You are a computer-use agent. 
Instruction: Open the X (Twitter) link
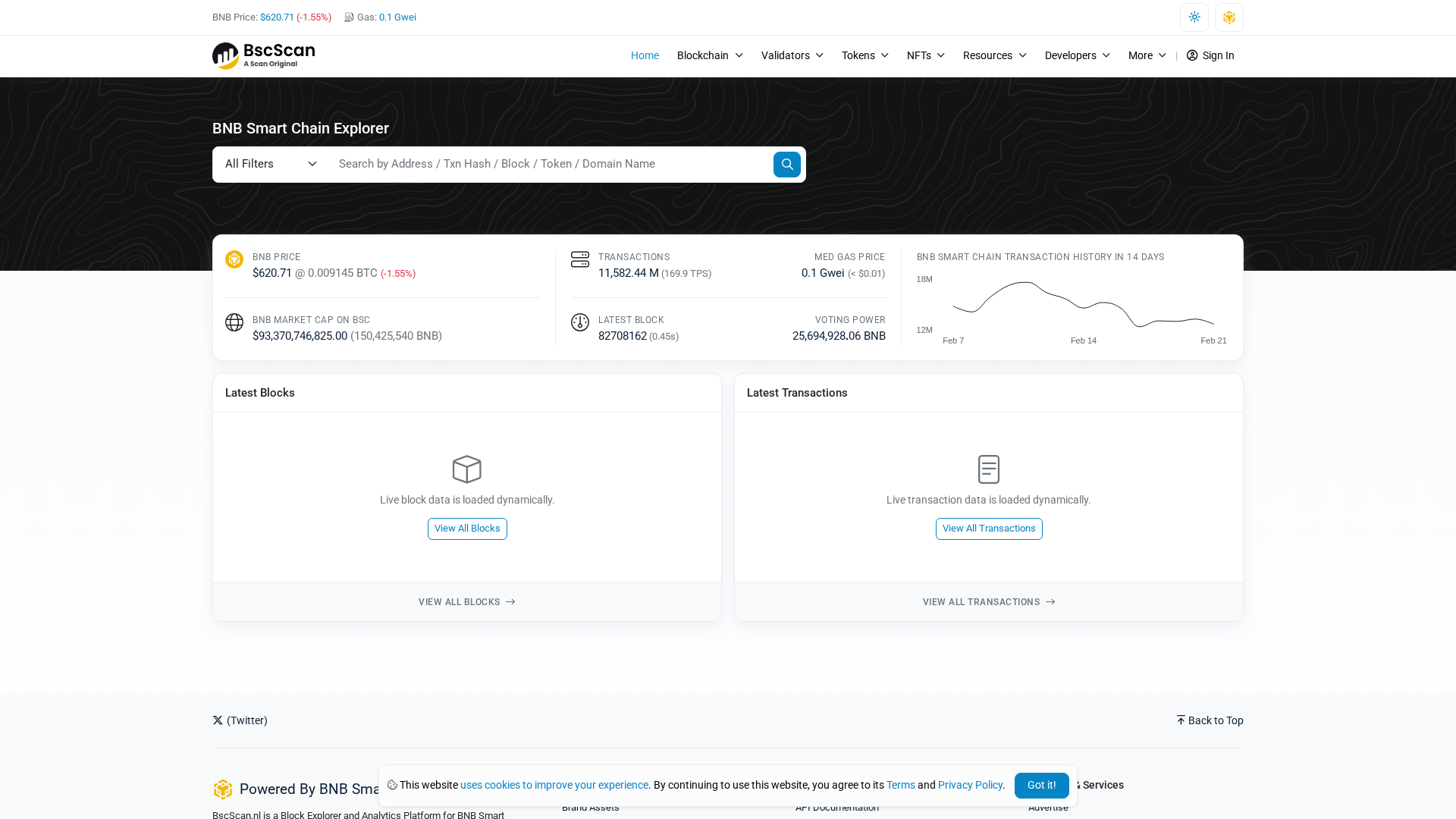pos(240,720)
